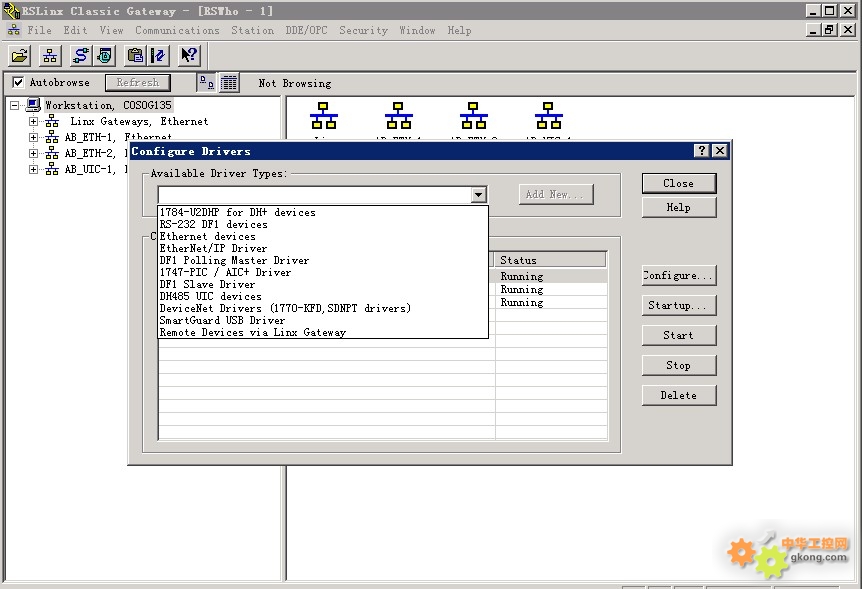Choose DF1 Slave Driver from the list
The image size is (862, 589).
coord(323,284)
